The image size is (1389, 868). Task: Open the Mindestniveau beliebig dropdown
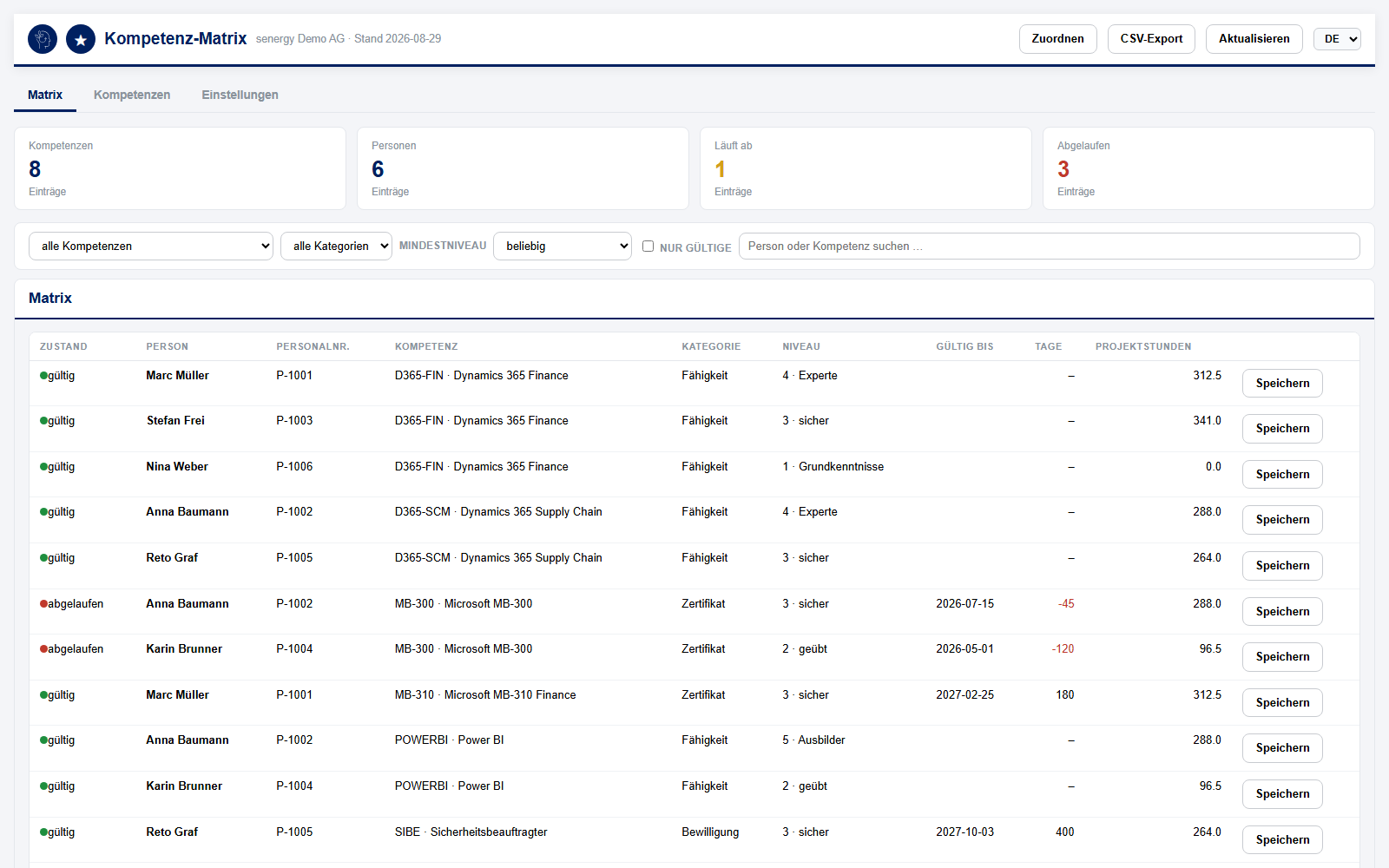click(x=563, y=247)
